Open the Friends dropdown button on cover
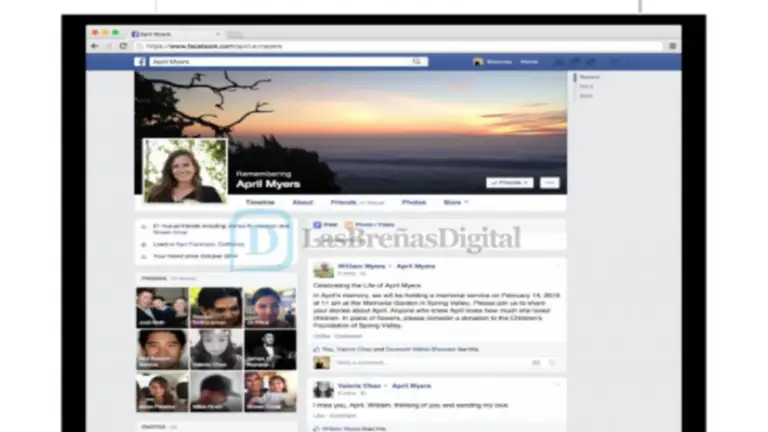This screenshot has height=432, width=768. [509, 183]
